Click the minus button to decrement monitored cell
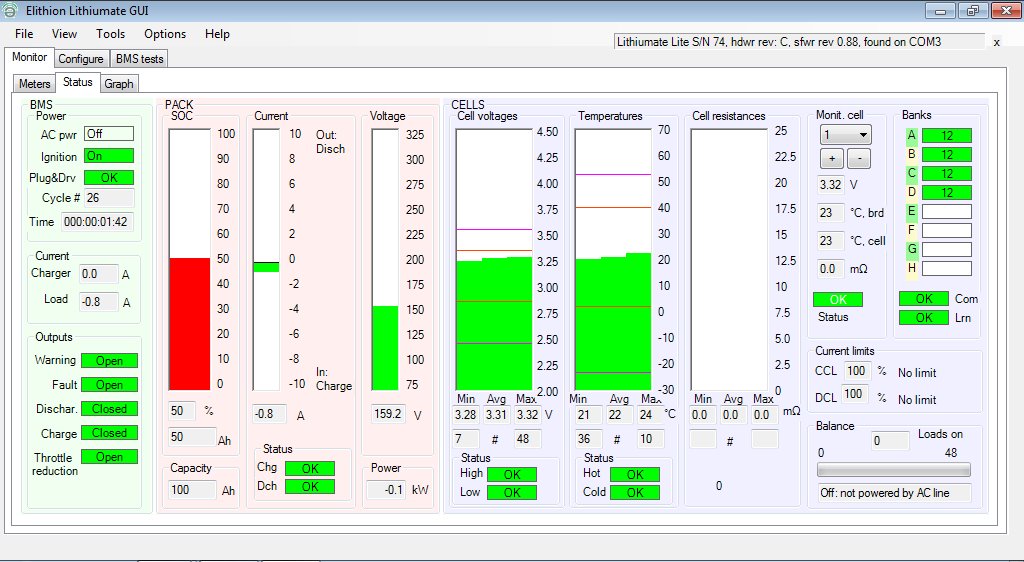This screenshot has width=1024, height=562. (859, 159)
